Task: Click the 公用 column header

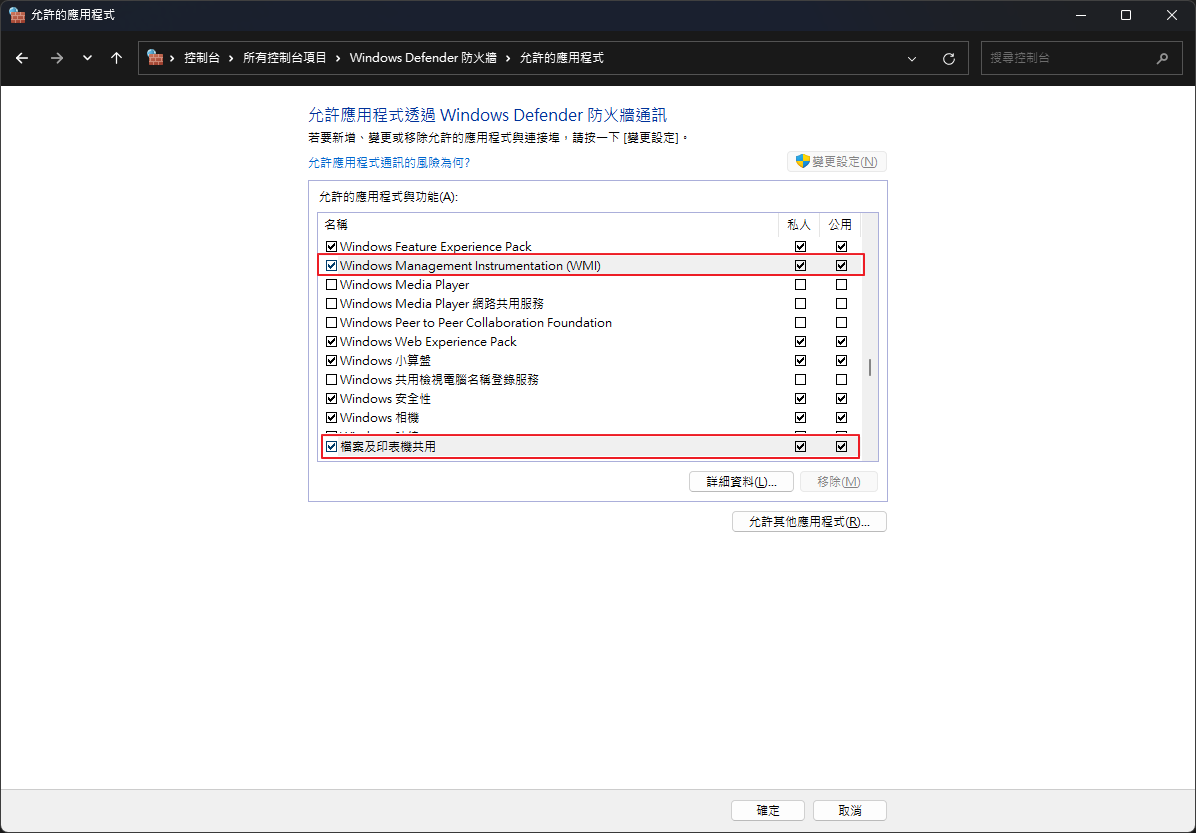Action: click(841, 225)
